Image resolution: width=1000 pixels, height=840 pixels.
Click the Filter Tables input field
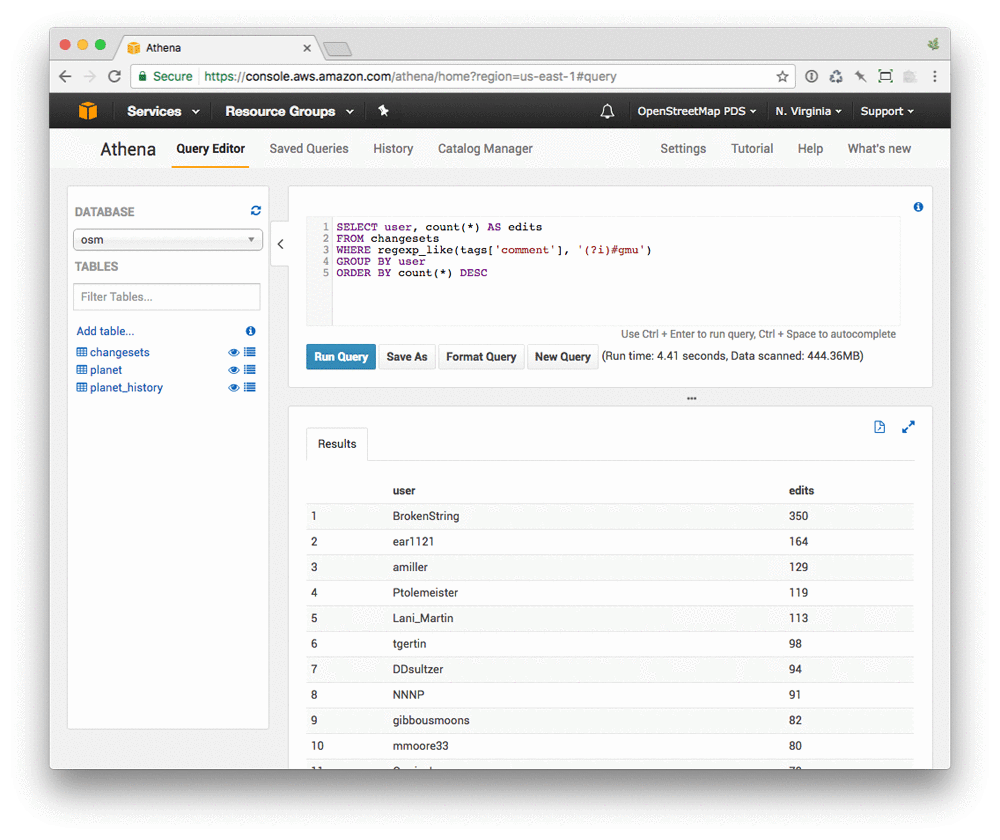click(166, 297)
